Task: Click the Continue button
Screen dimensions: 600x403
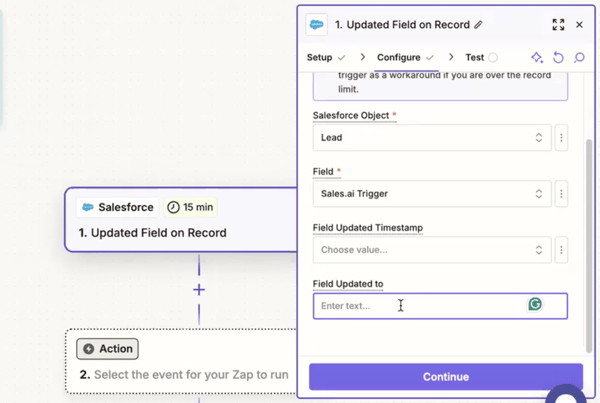Action: 446,377
